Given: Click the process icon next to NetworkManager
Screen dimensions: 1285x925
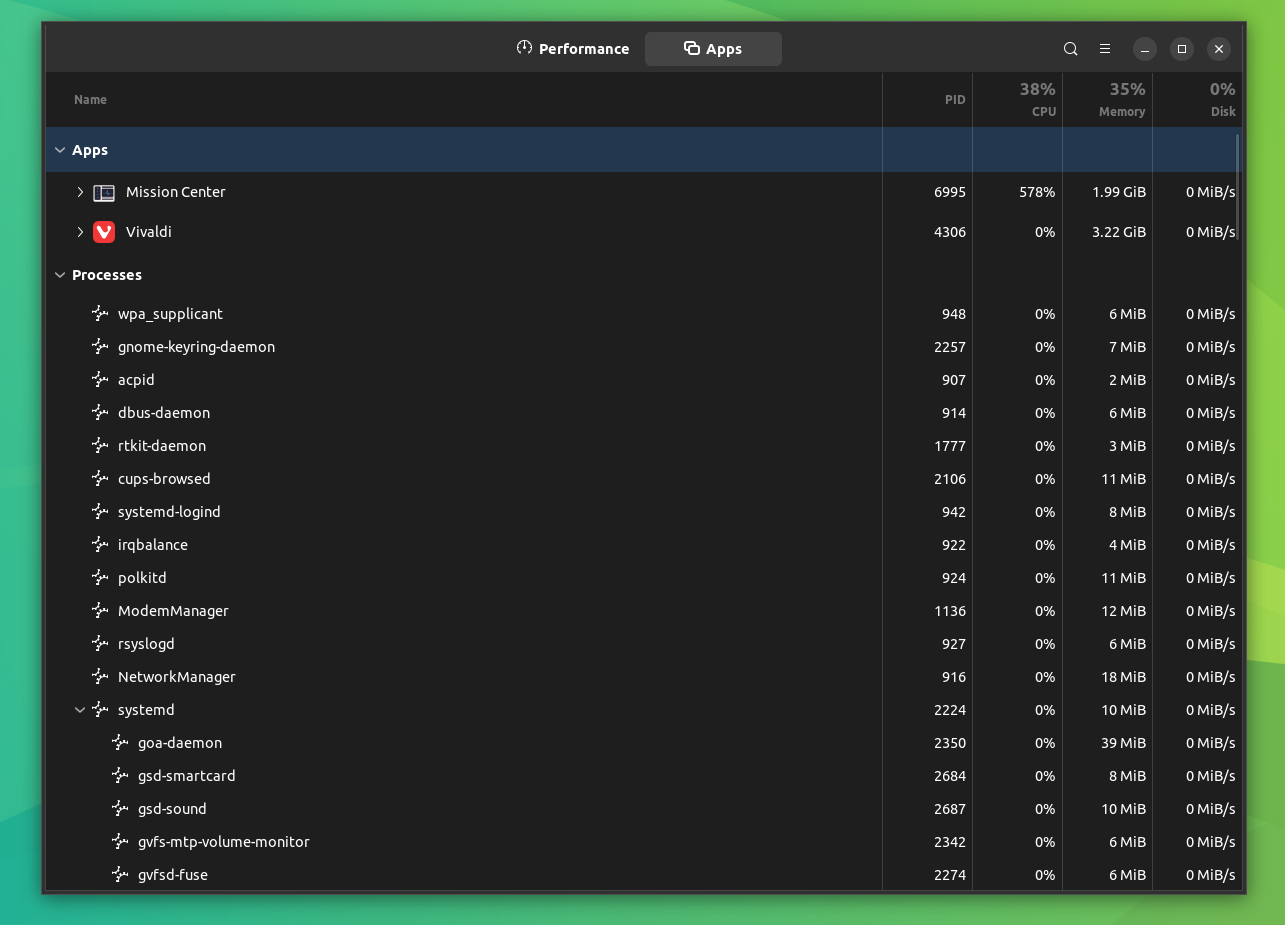Looking at the screenshot, I should (100, 676).
